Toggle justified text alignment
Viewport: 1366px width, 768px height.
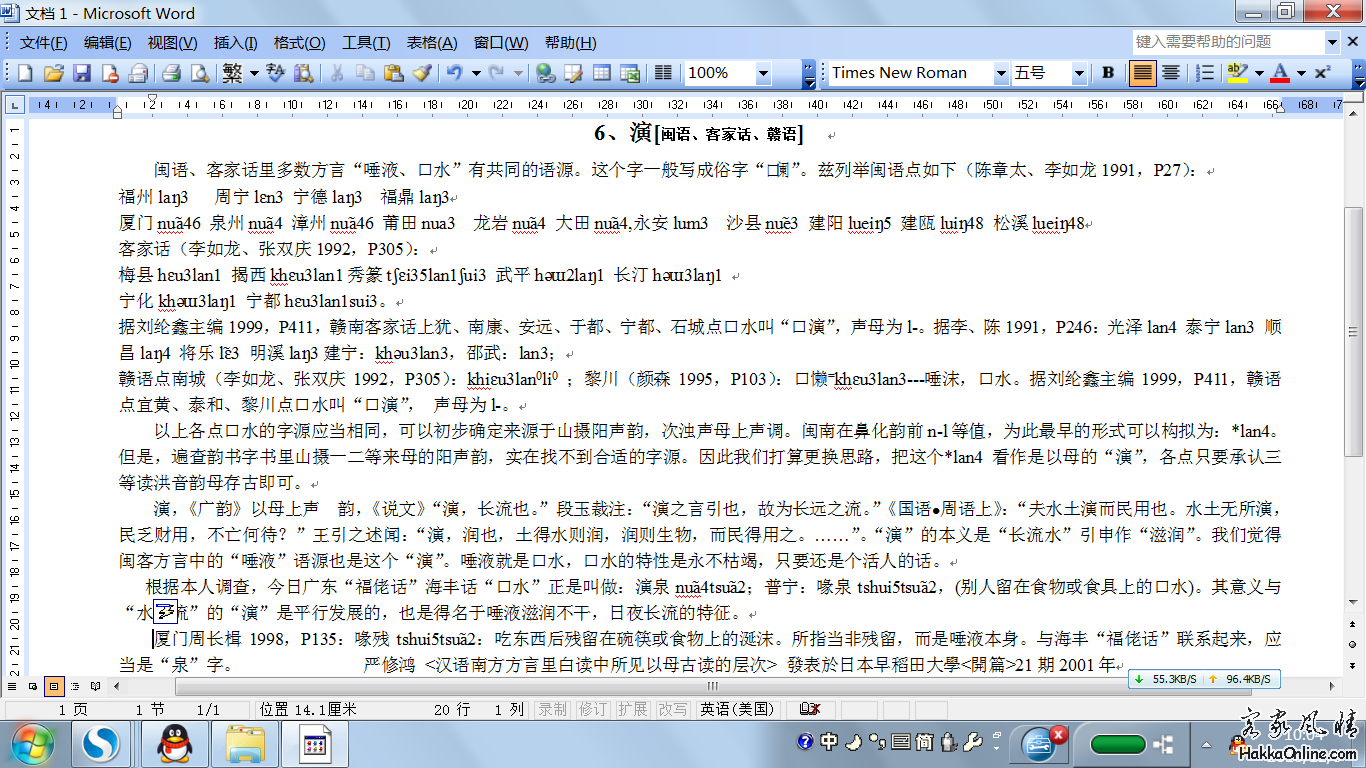(1142, 73)
